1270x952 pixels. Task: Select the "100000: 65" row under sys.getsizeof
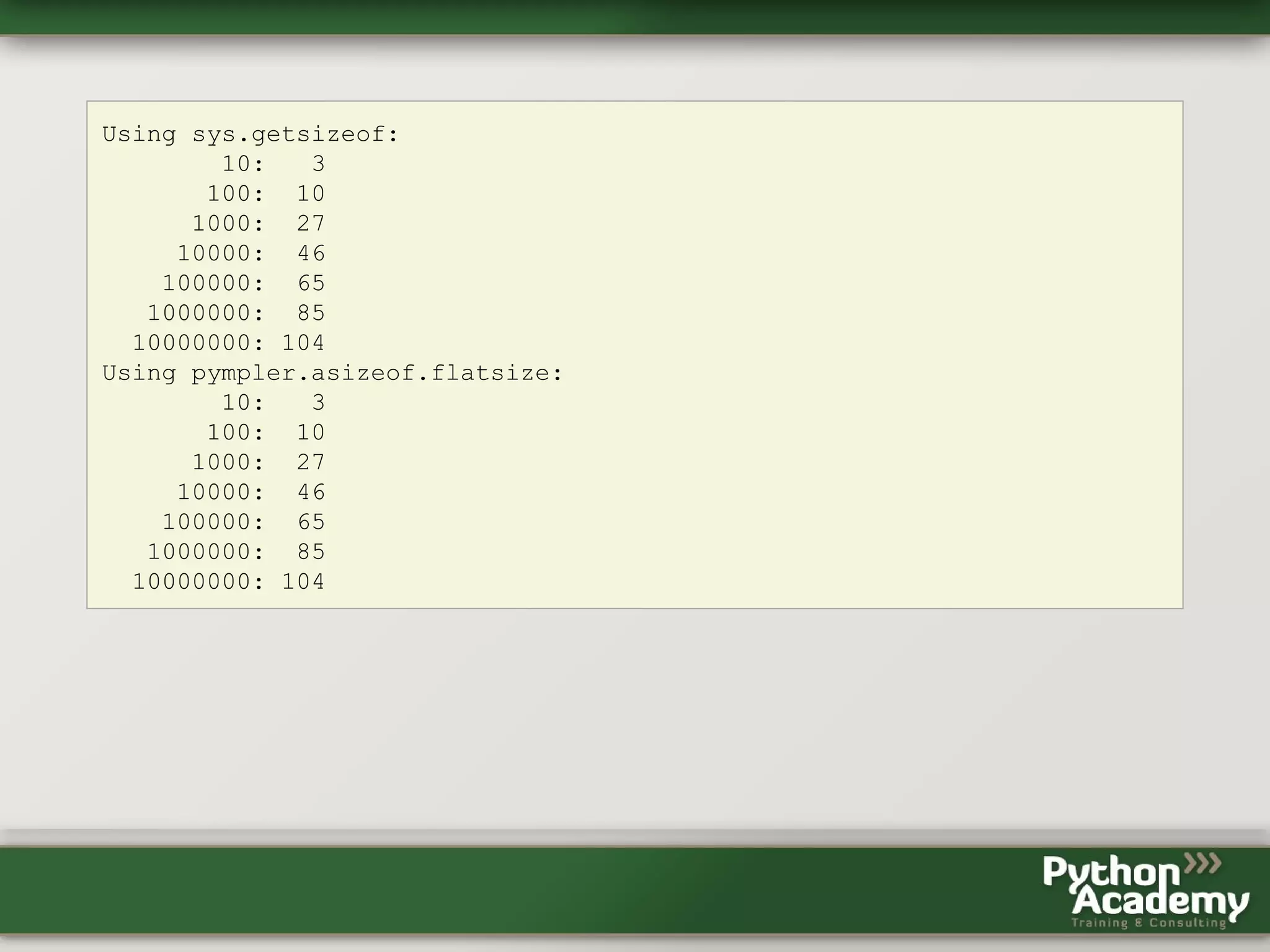tap(244, 283)
